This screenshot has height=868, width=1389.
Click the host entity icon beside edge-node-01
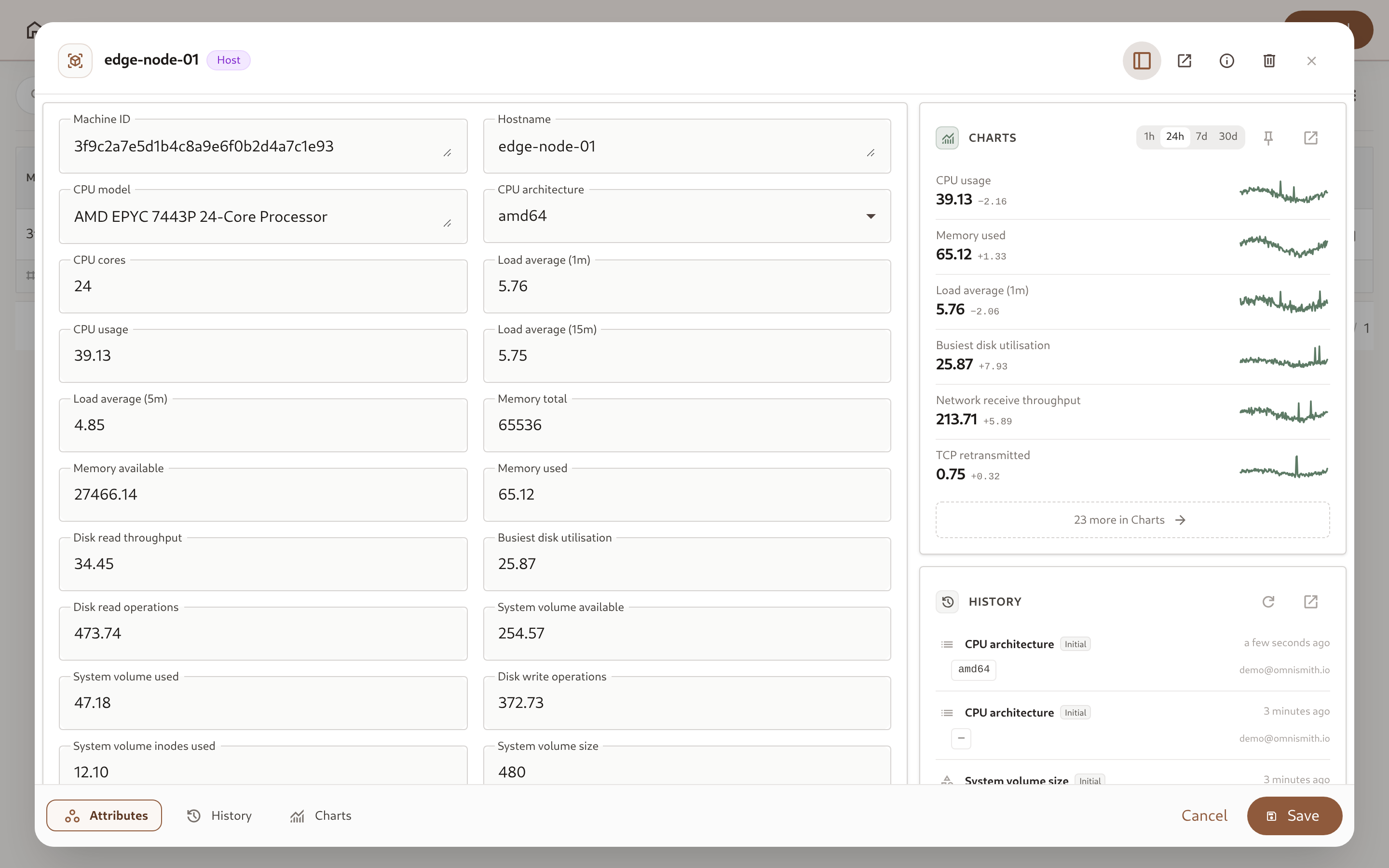coord(75,60)
